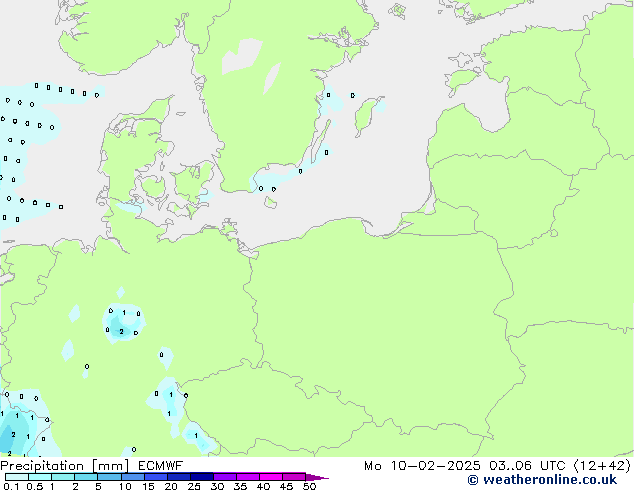Click the legend label "45"

coord(286,486)
